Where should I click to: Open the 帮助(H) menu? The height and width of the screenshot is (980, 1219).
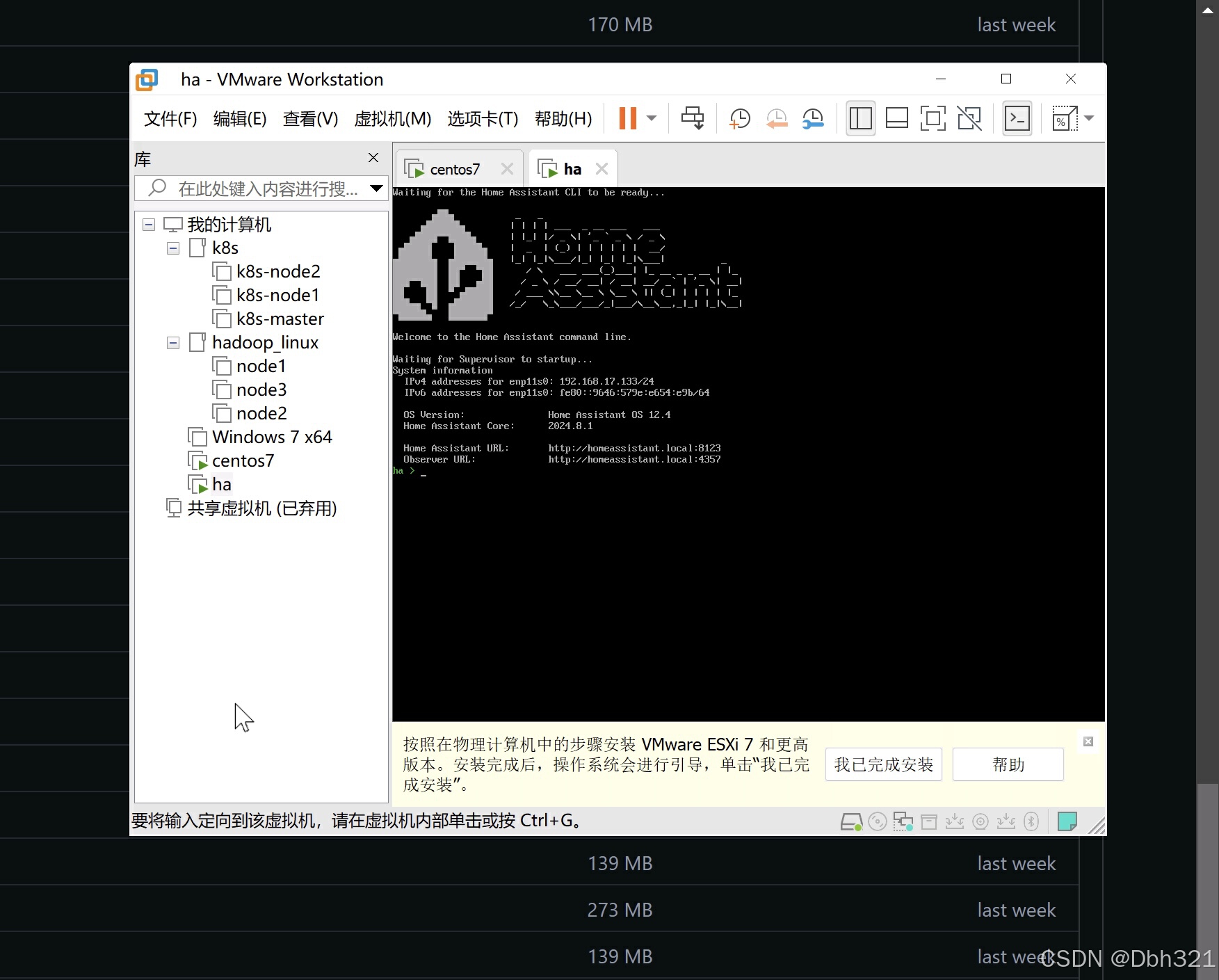click(563, 119)
